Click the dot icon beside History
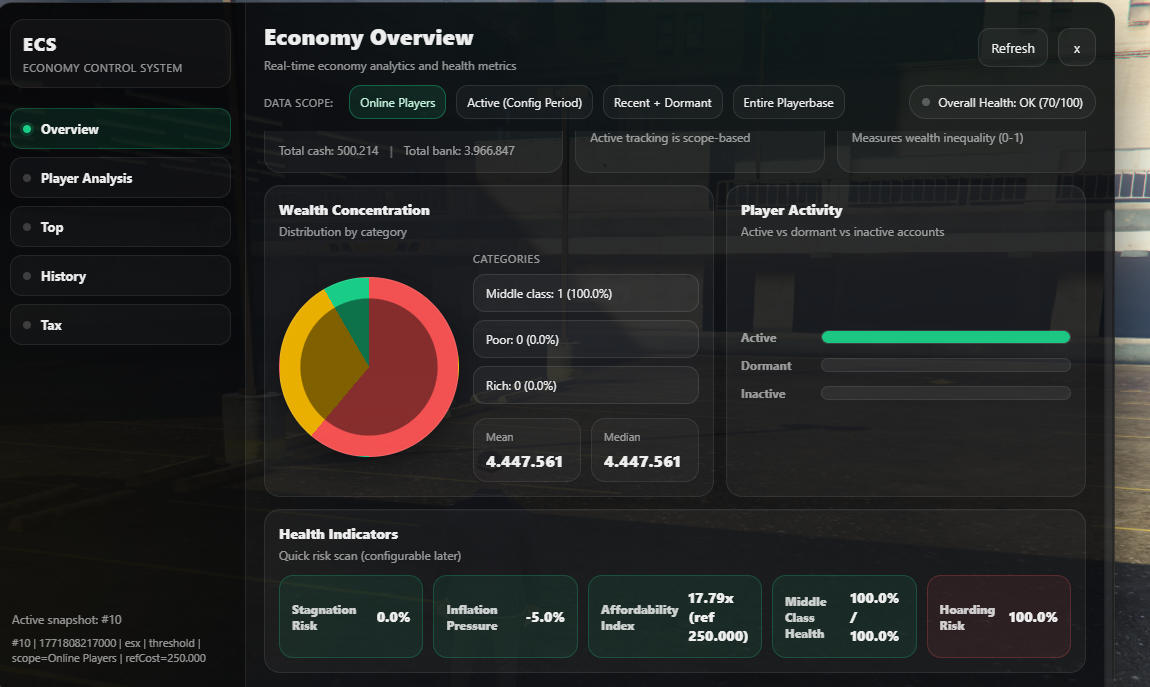The width and height of the screenshot is (1150, 687). point(27,276)
